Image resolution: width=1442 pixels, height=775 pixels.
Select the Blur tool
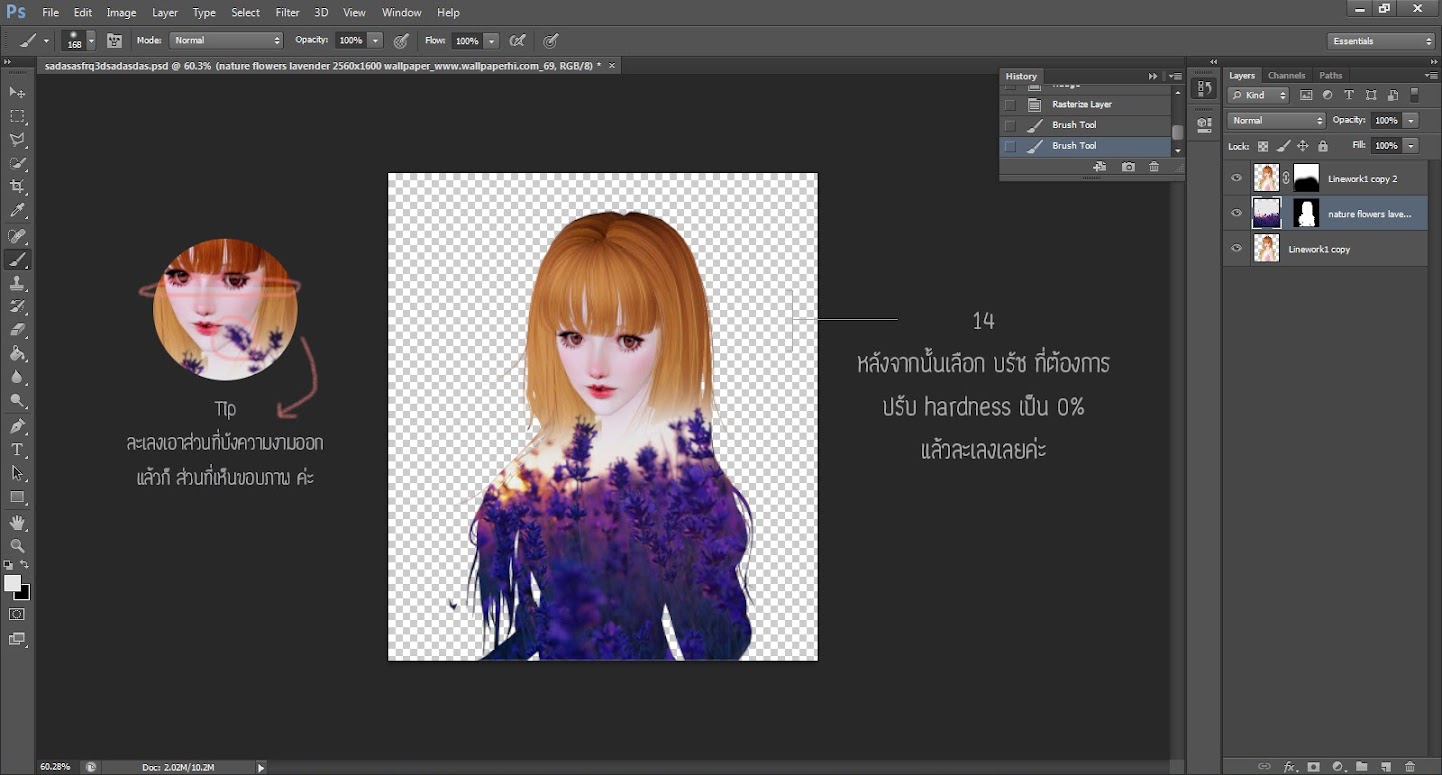[x=17, y=378]
